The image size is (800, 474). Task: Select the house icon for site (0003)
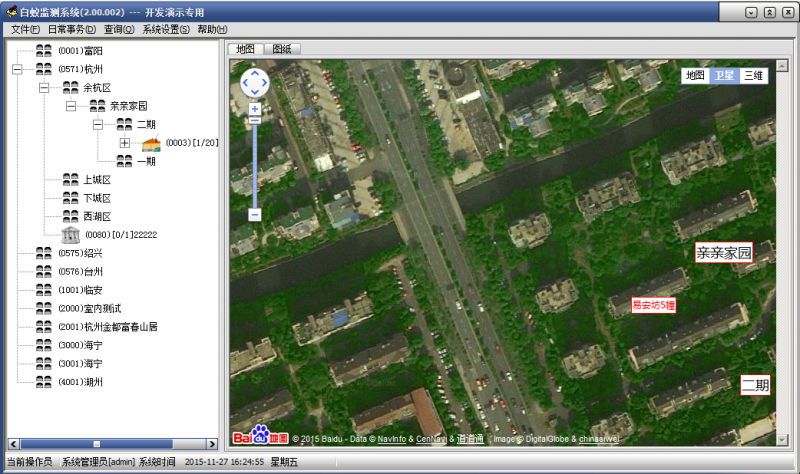pyautogui.click(x=151, y=143)
